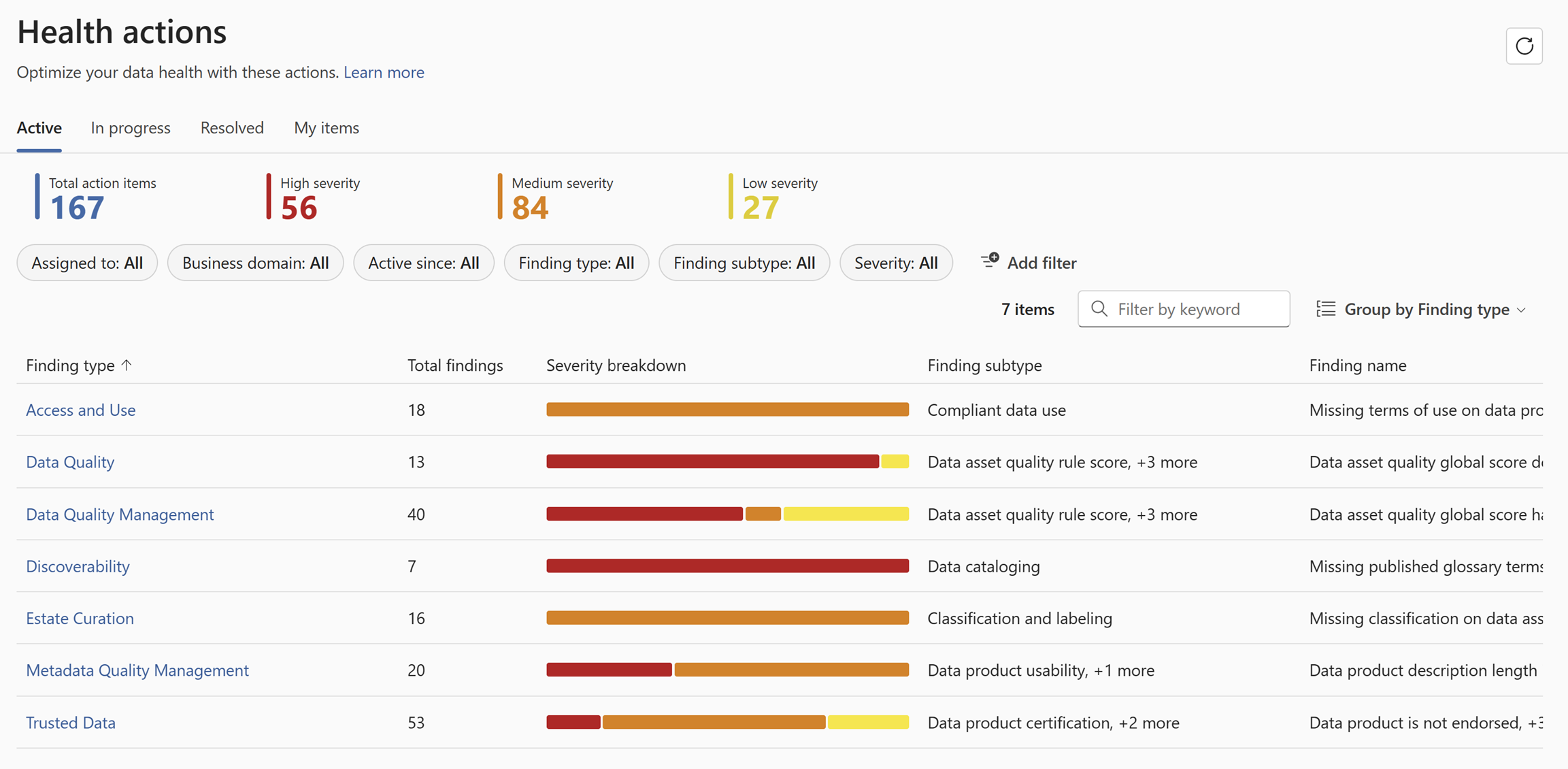Click Total action items count 167
The image size is (1568, 769).
click(x=77, y=208)
